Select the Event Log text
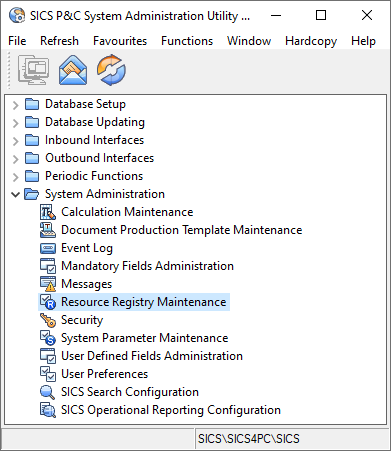 click(x=87, y=248)
